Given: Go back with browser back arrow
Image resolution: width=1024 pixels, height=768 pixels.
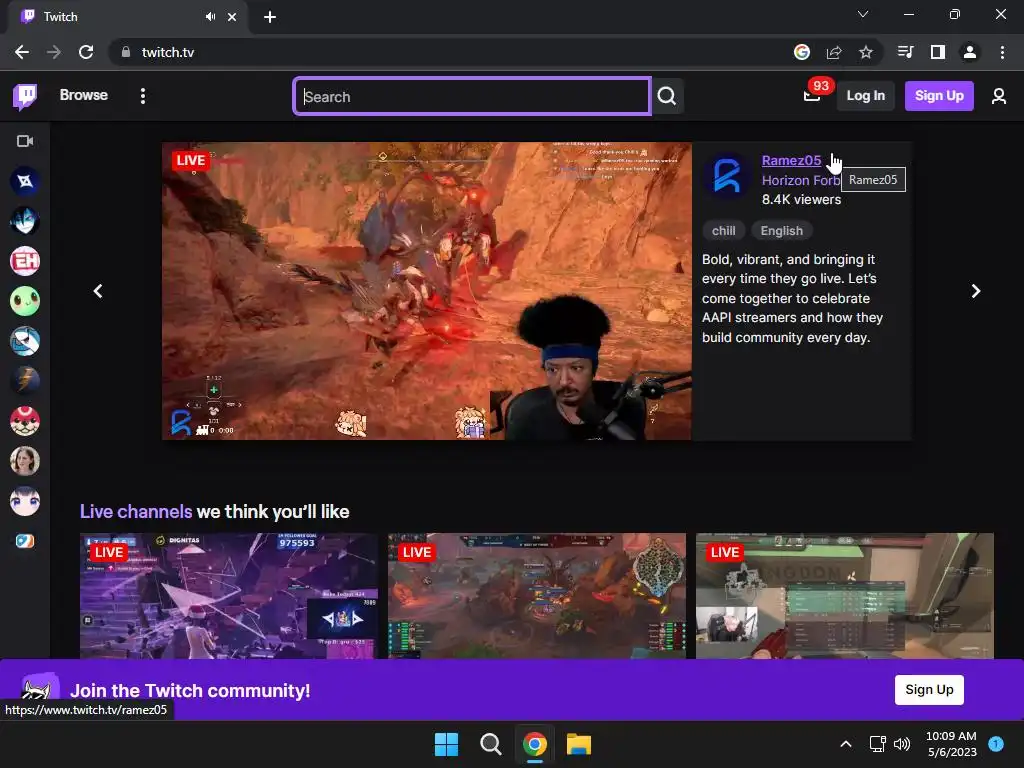Looking at the screenshot, I should click(22, 52).
